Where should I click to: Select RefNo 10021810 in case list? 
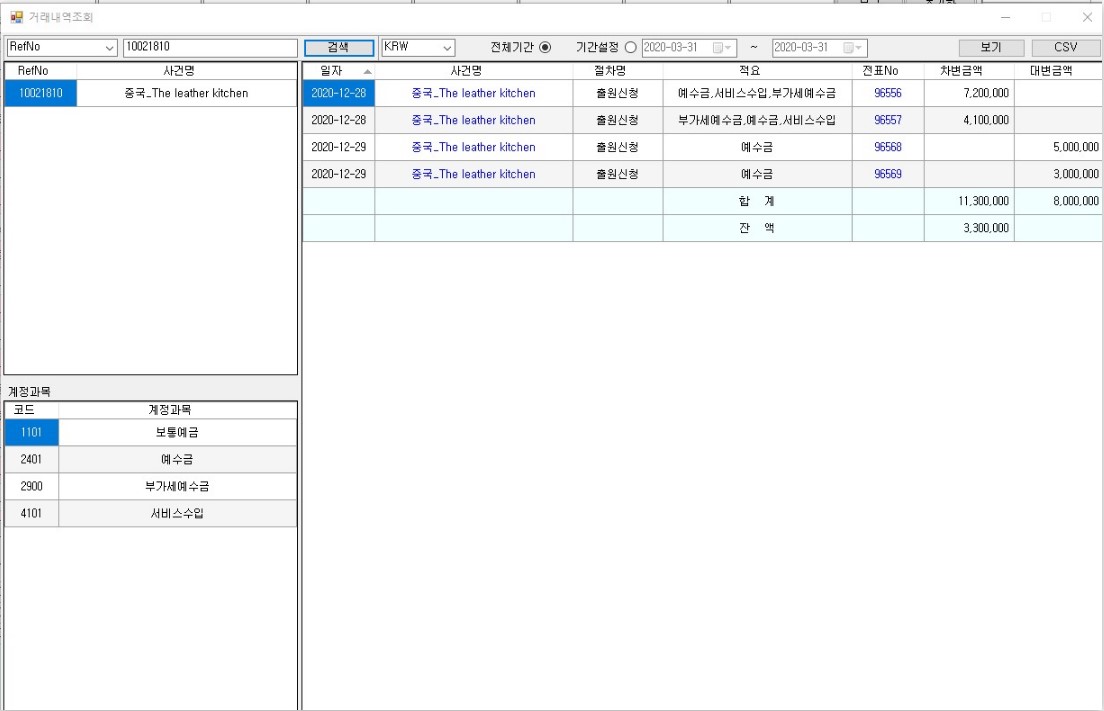click(x=40, y=93)
